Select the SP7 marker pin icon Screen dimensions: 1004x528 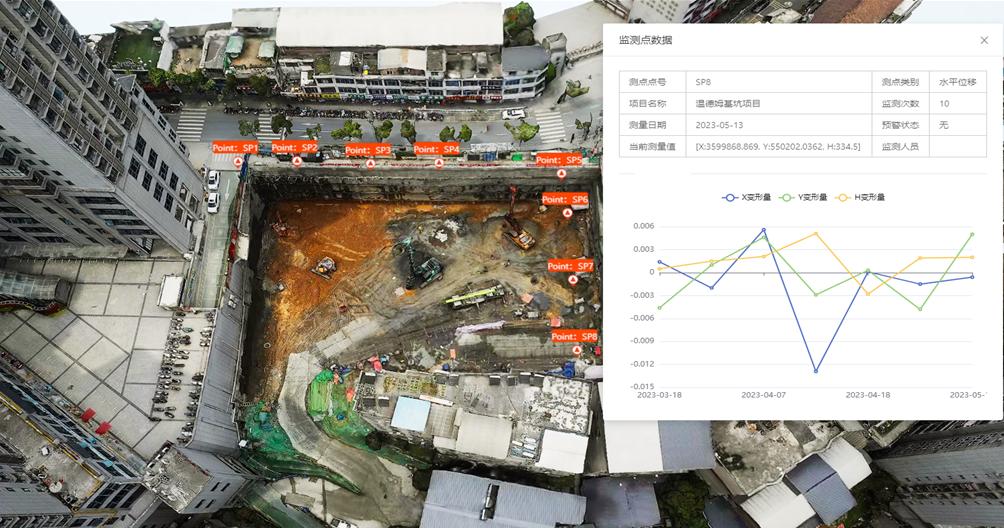click(x=573, y=280)
